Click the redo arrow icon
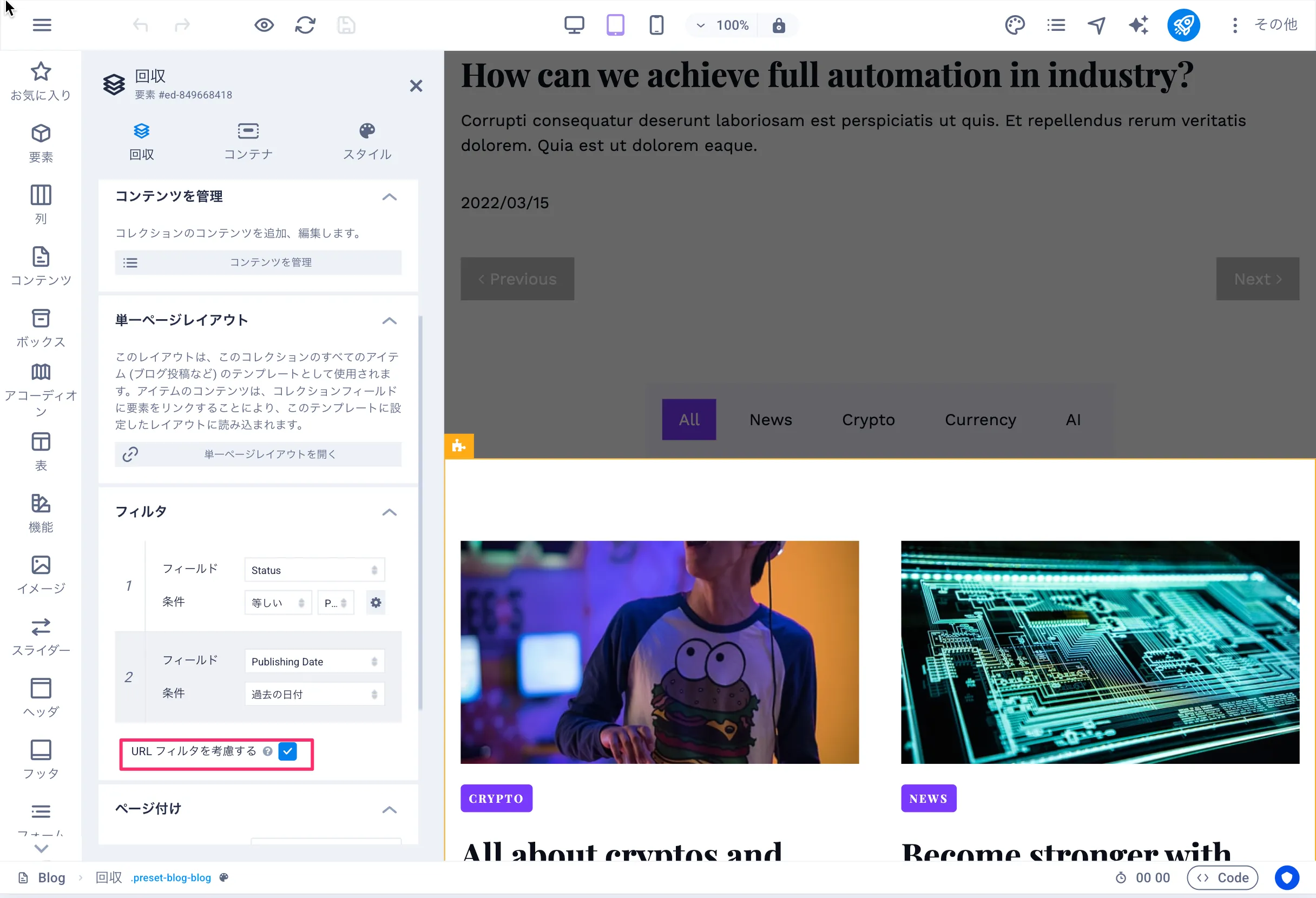1316x898 pixels. pyautogui.click(x=182, y=25)
